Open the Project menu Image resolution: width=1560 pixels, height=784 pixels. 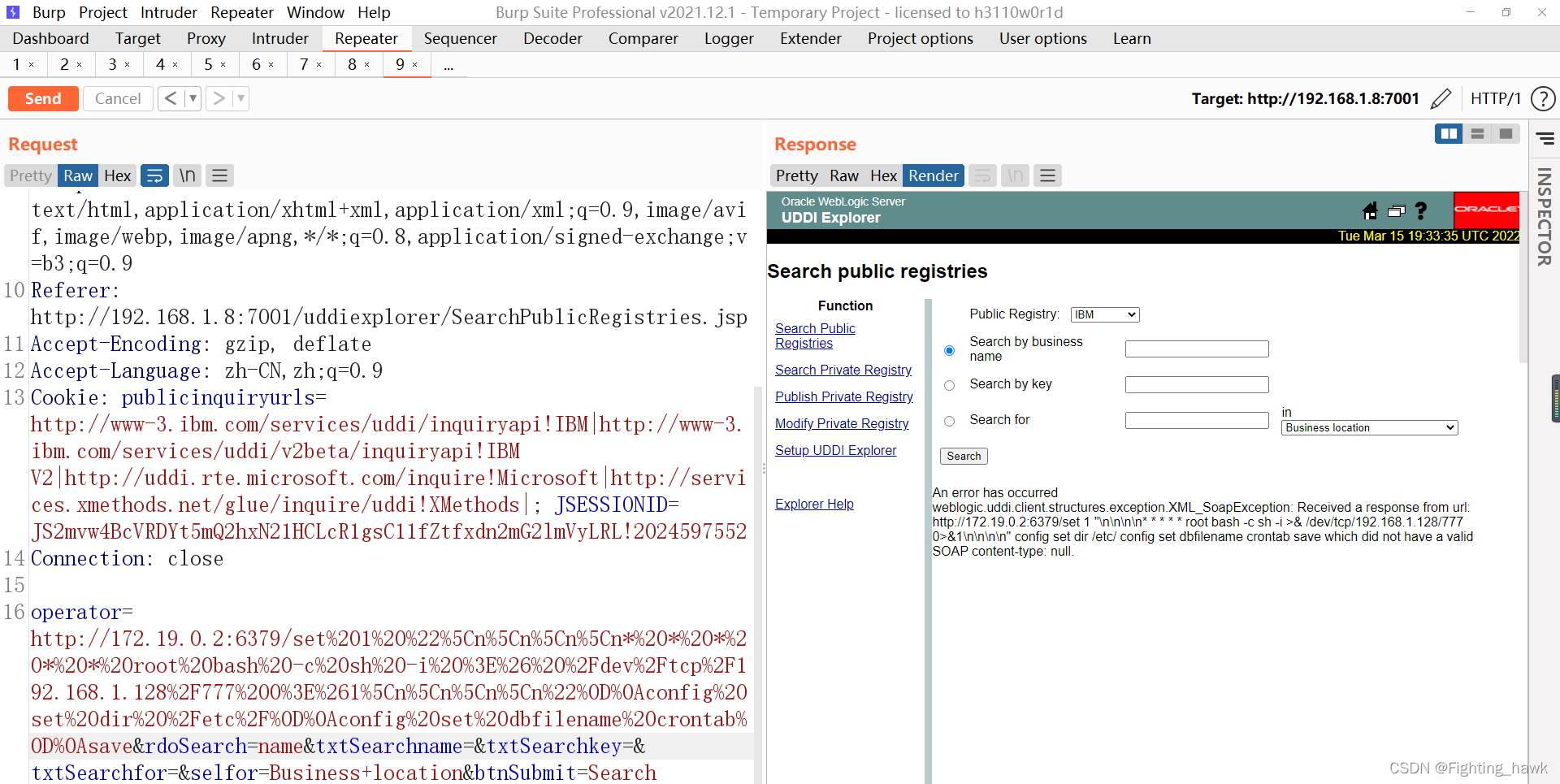pos(103,12)
